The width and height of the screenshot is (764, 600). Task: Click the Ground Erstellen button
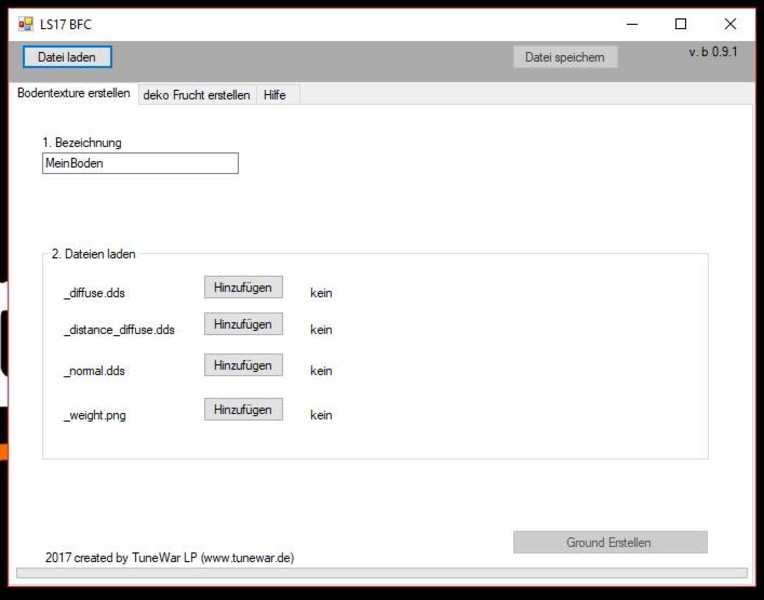tap(609, 542)
